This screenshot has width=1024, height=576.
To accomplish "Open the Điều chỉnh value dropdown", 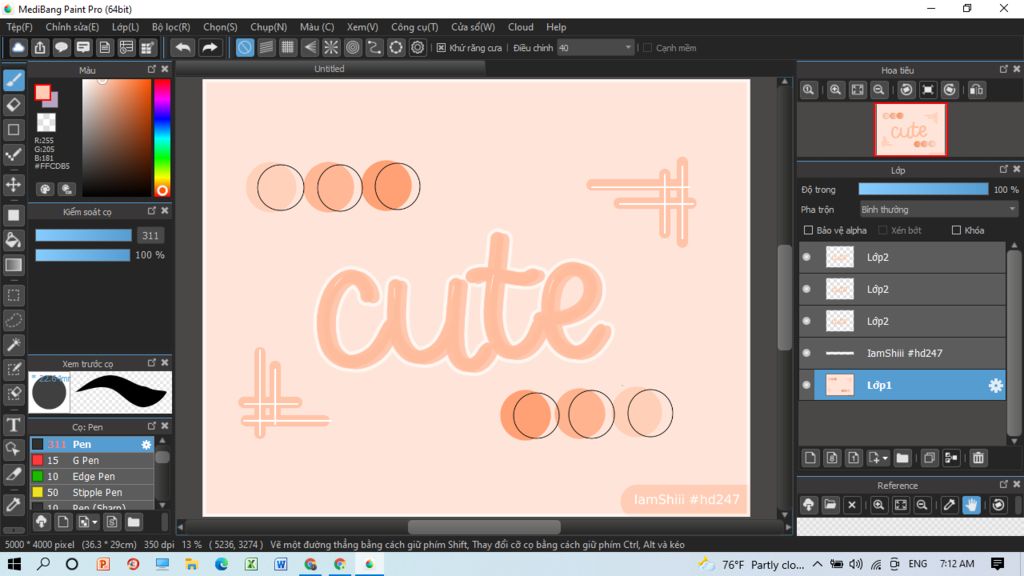I will point(596,48).
